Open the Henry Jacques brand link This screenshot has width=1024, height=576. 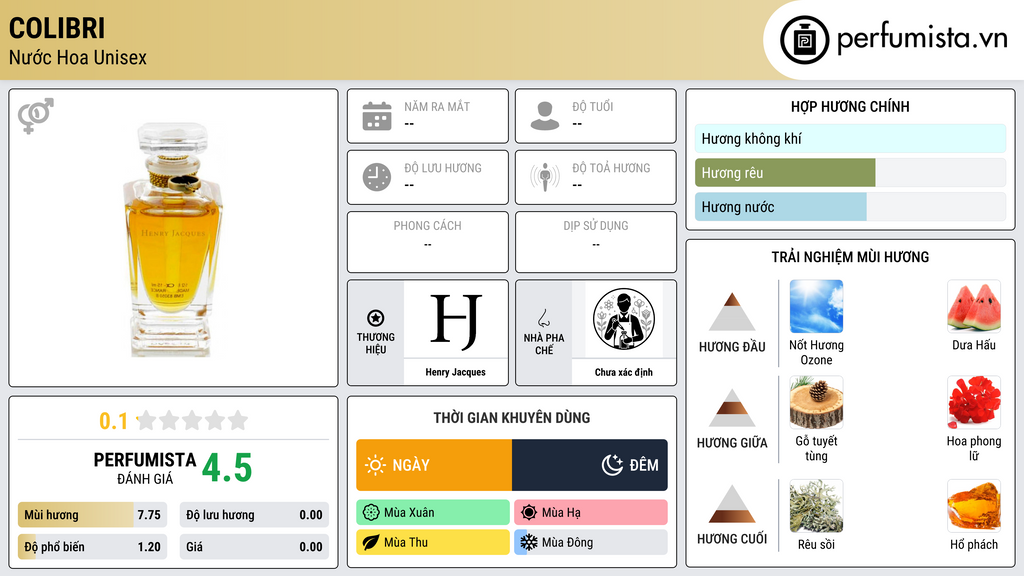pyautogui.click(x=455, y=372)
